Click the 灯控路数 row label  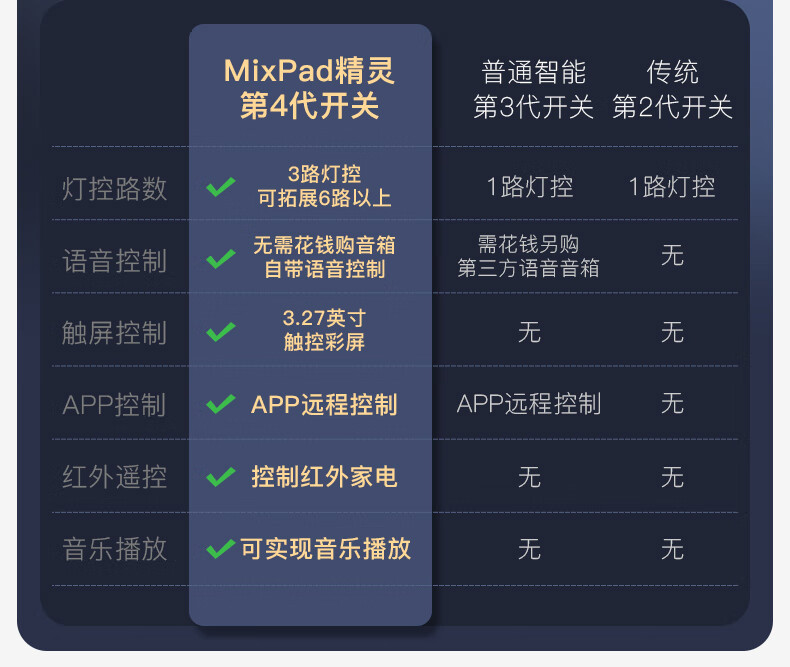[114, 189]
